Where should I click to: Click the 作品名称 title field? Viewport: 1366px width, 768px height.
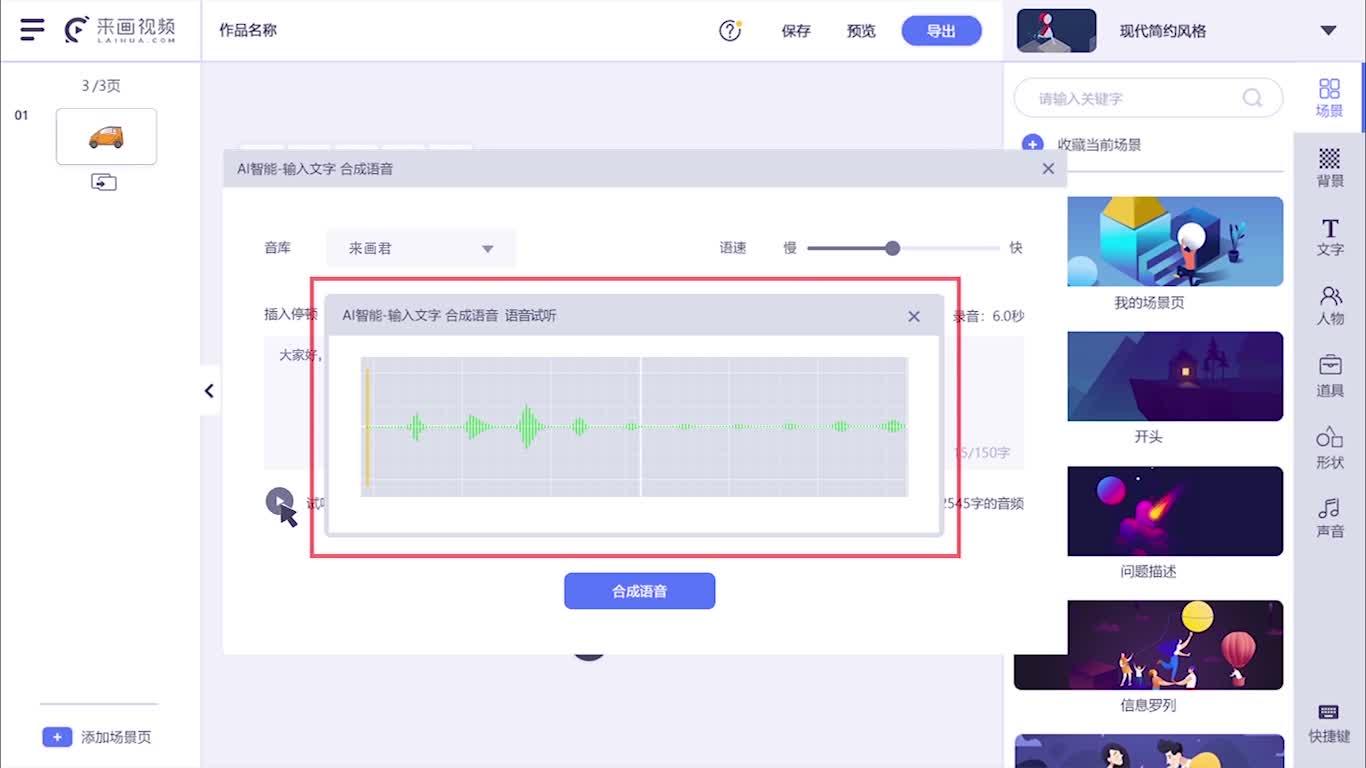coord(248,30)
